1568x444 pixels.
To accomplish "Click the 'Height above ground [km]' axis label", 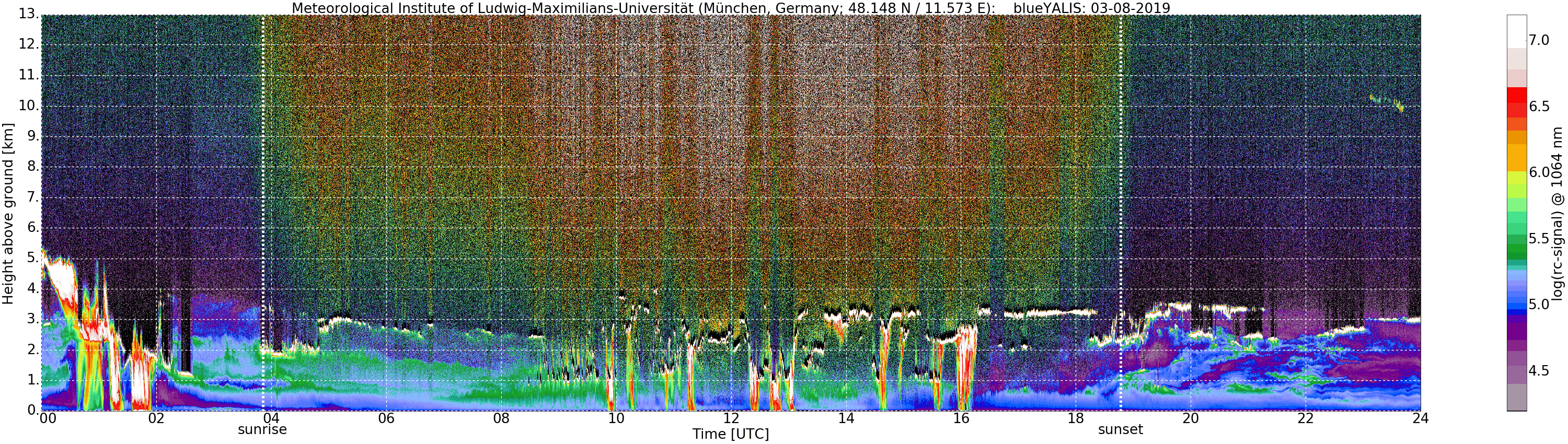I will coord(8,214).
